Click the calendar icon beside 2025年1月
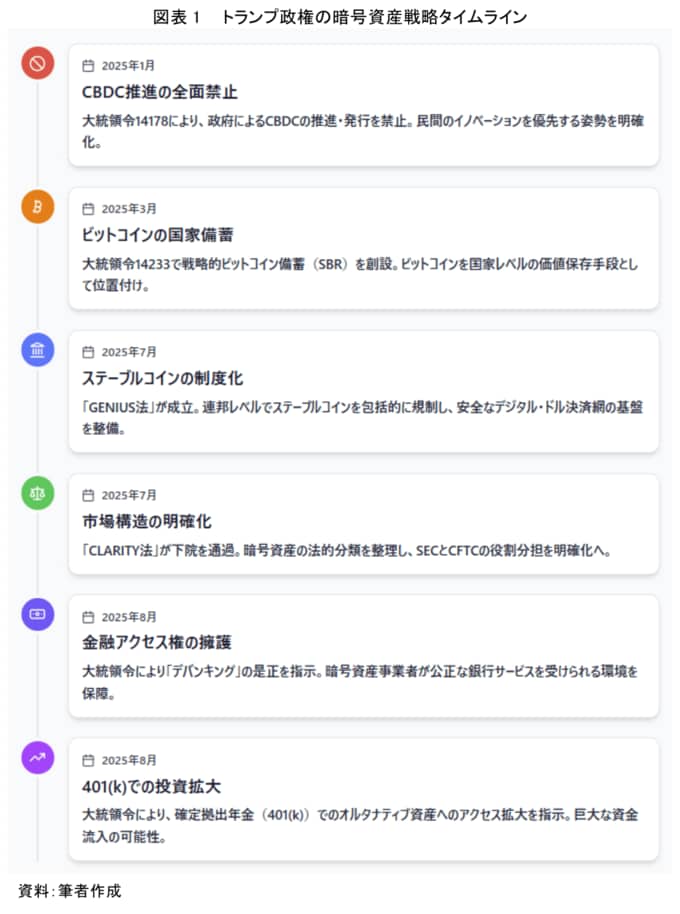Image resolution: width=680 pixels, height=914 pixels. click(88, 66)
